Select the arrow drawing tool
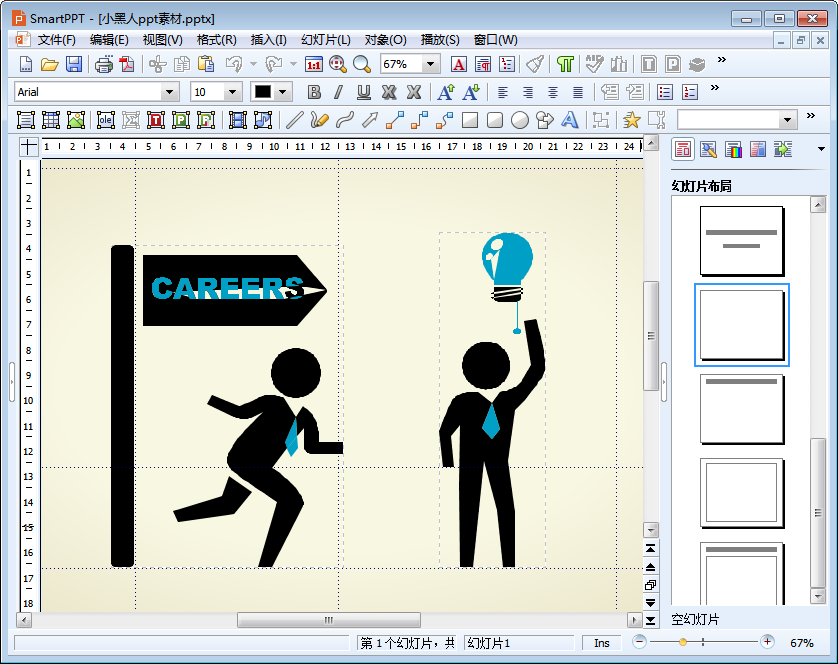 coord(370,120)
